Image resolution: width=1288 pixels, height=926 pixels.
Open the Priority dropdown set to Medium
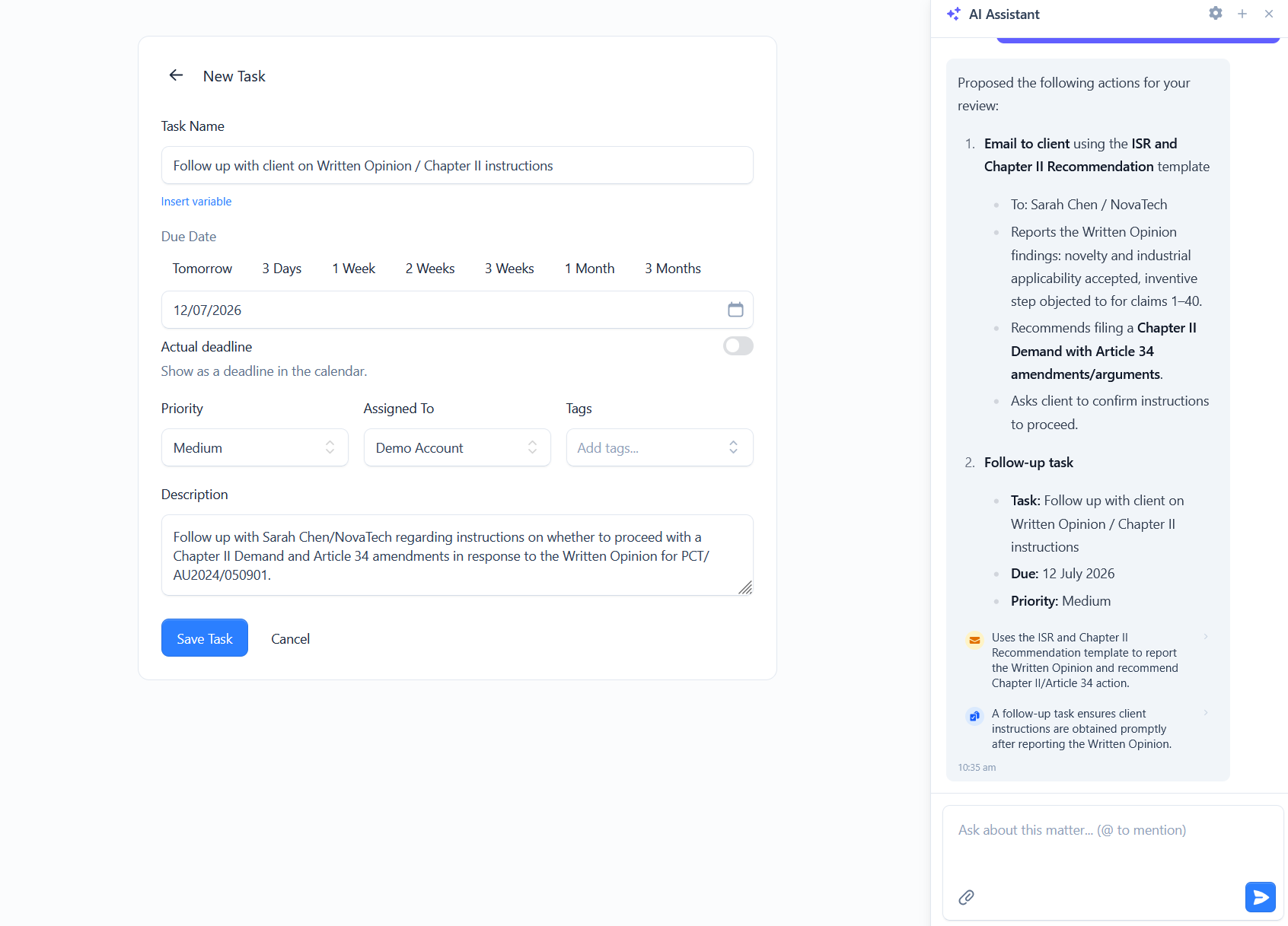(255, 447)
